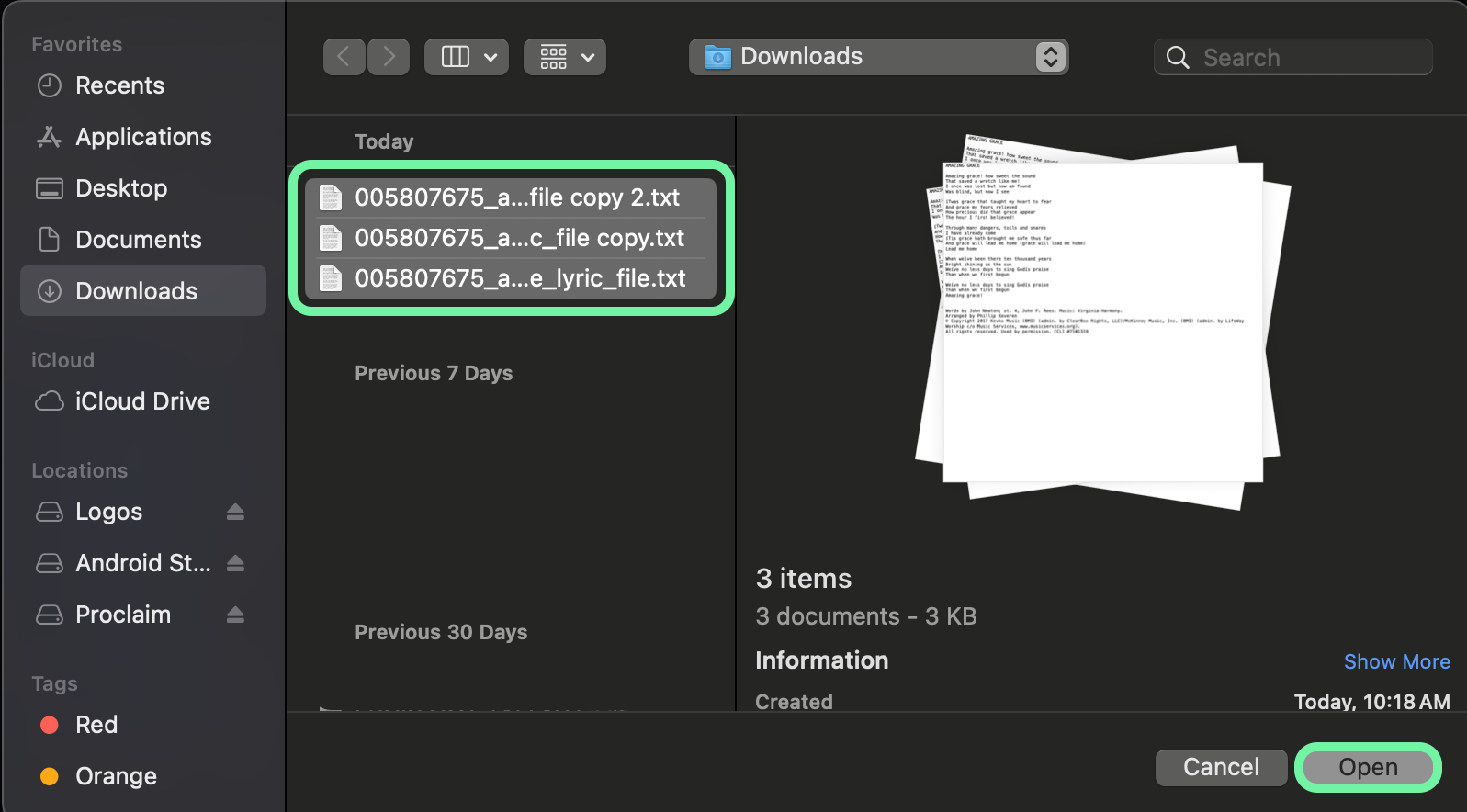Click the Android St... drive icon
This screenshot has height=812, width=1467.
pyautogui.click(x=50, y=563)
